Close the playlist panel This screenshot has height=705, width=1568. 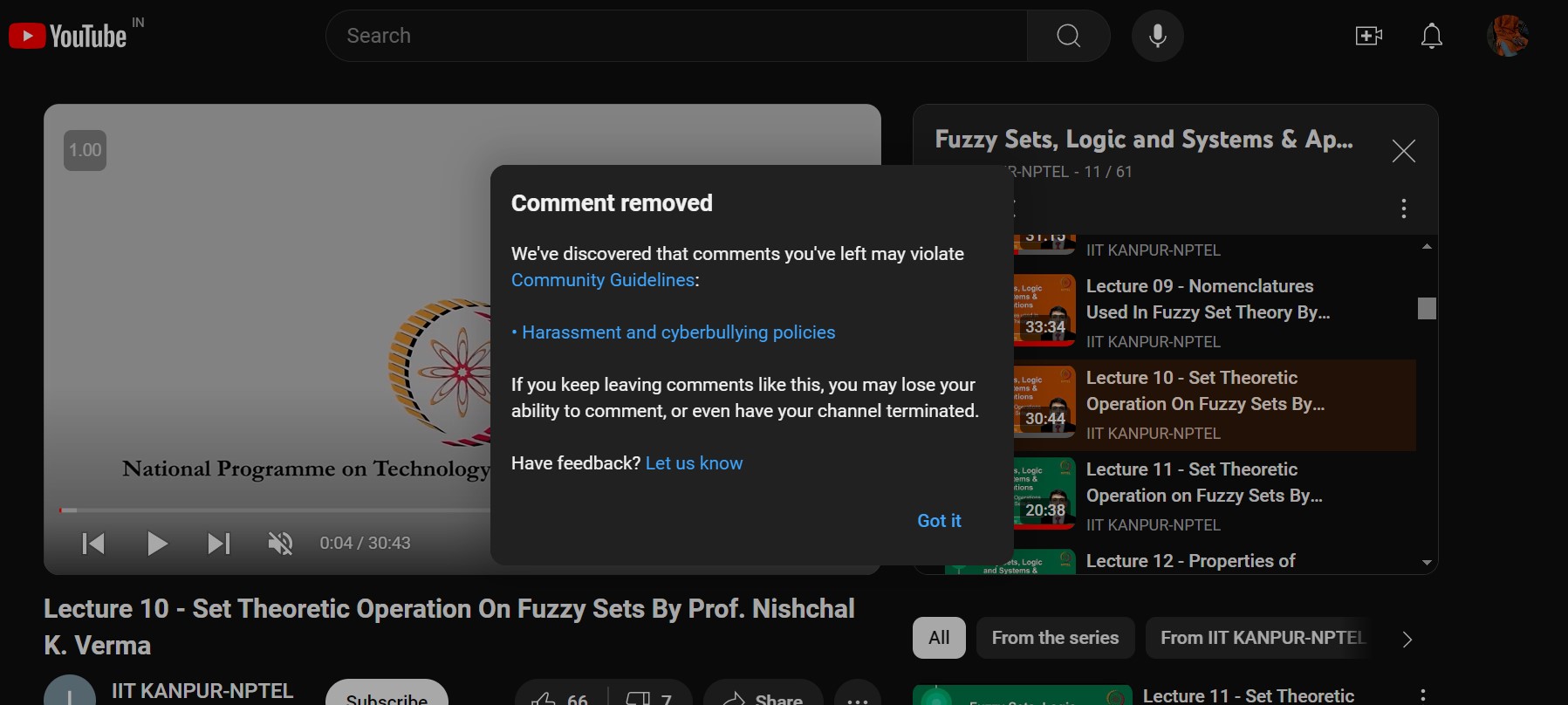pyautogui.click(x=1403, y=151)
